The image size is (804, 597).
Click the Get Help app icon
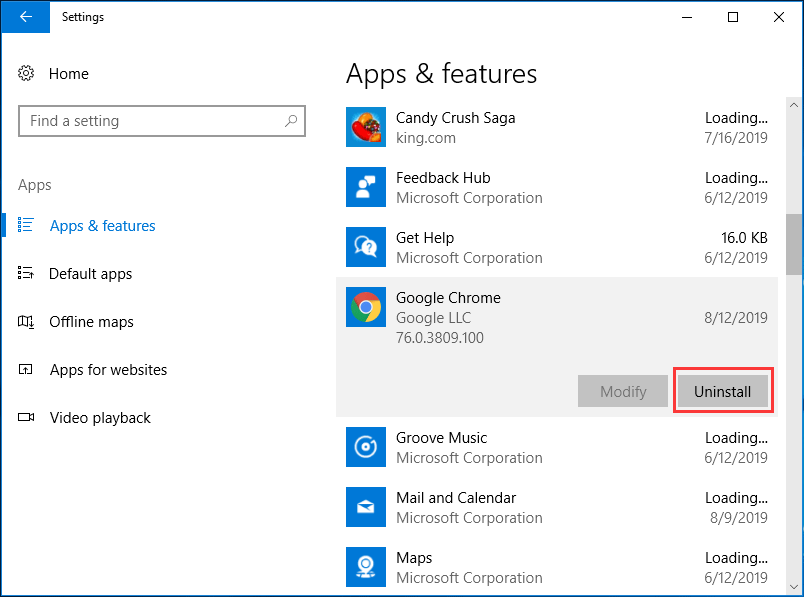[365, 247]
